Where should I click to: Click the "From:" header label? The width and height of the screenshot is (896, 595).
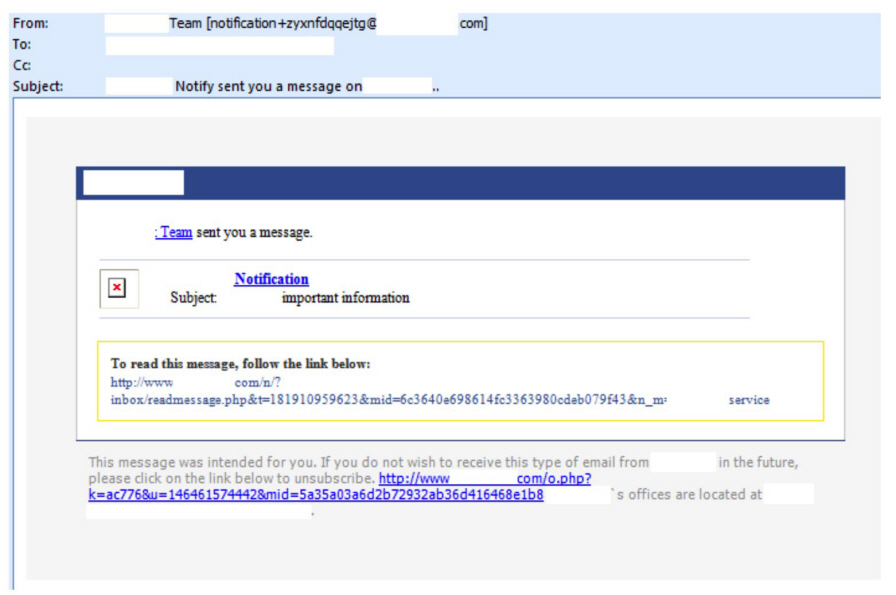(x=30, y=23)
